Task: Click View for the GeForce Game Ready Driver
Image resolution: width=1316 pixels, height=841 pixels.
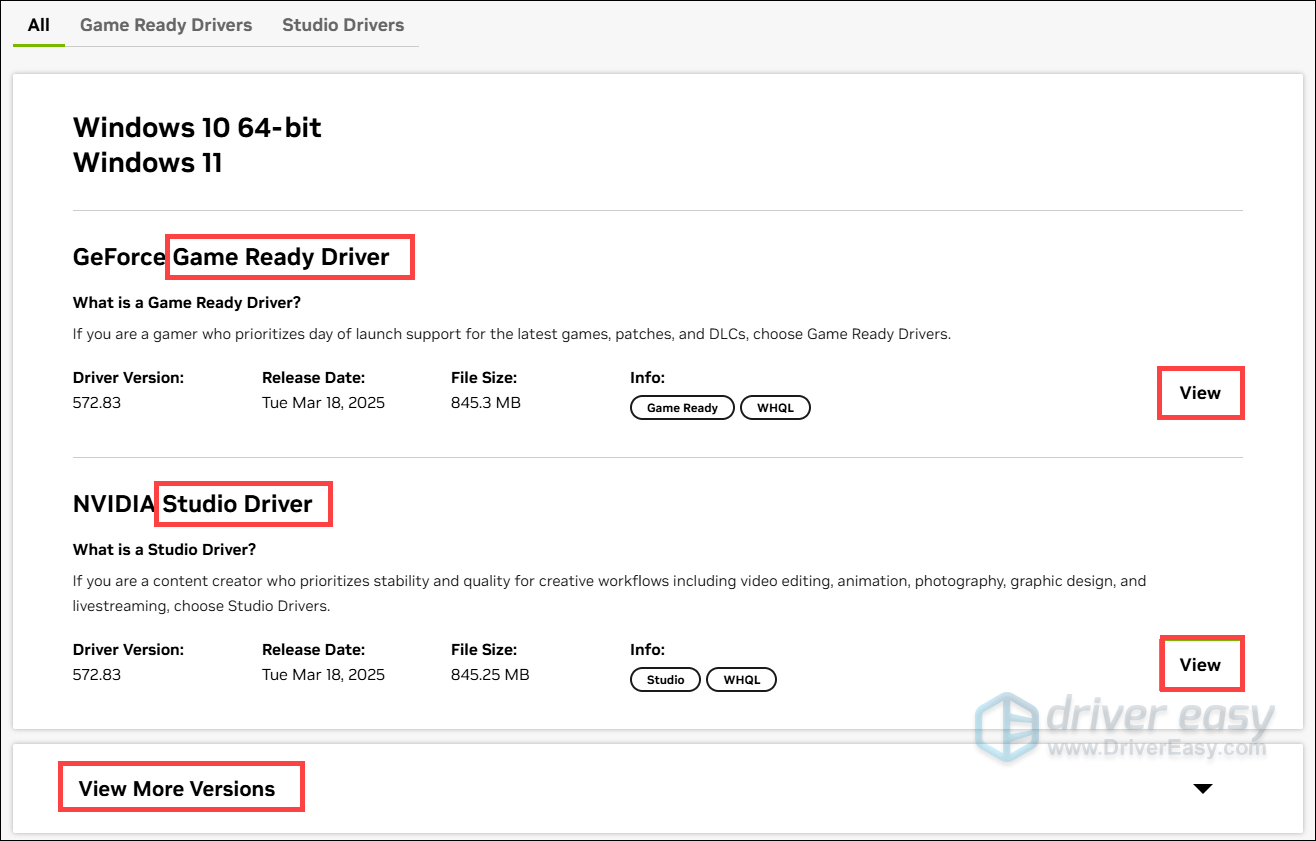Action: coord(1200,392)
